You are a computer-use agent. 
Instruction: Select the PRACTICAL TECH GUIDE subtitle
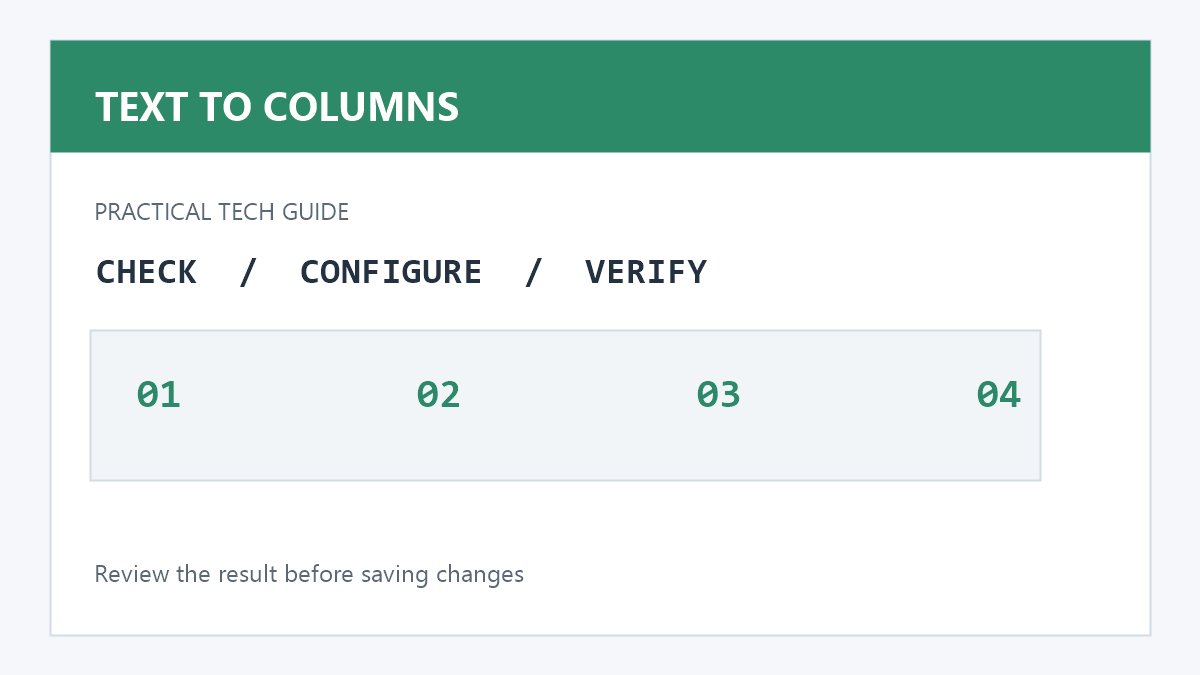pyautogui.click(x=222, y=212)
